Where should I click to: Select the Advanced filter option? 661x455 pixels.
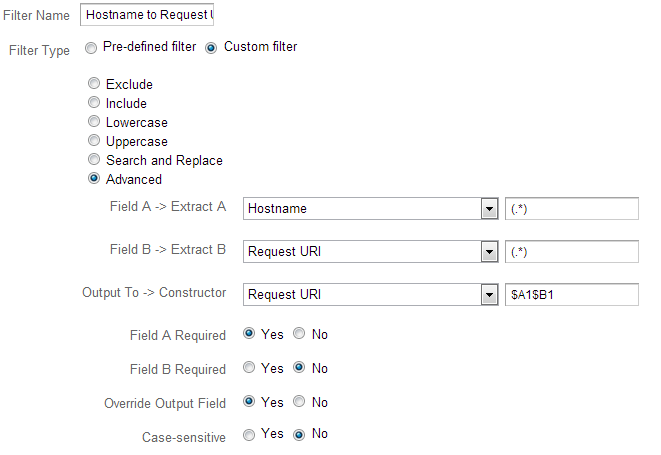[95, 180]
